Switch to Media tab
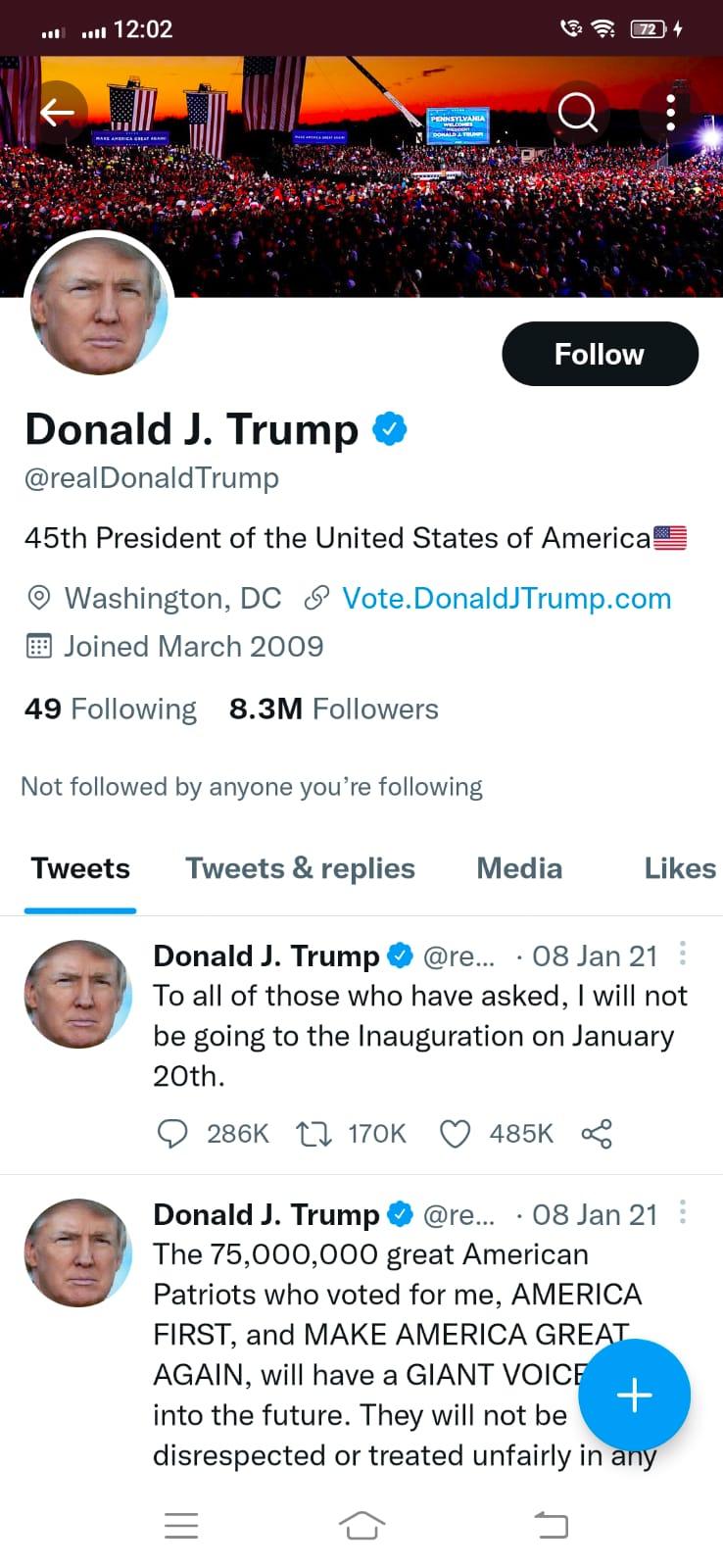 pyautogui.click(x=519, y=868)
